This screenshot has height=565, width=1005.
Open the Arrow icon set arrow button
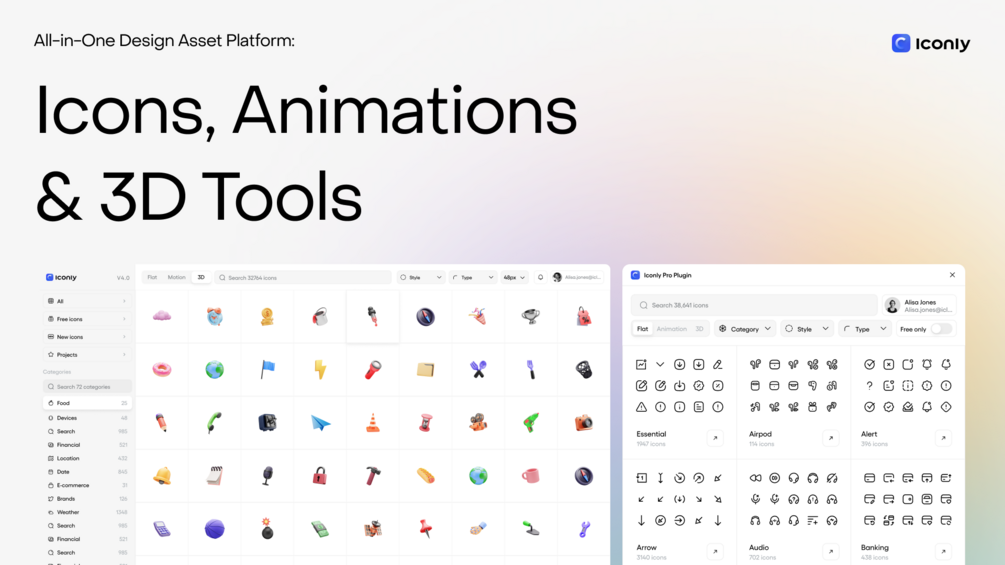715,551
